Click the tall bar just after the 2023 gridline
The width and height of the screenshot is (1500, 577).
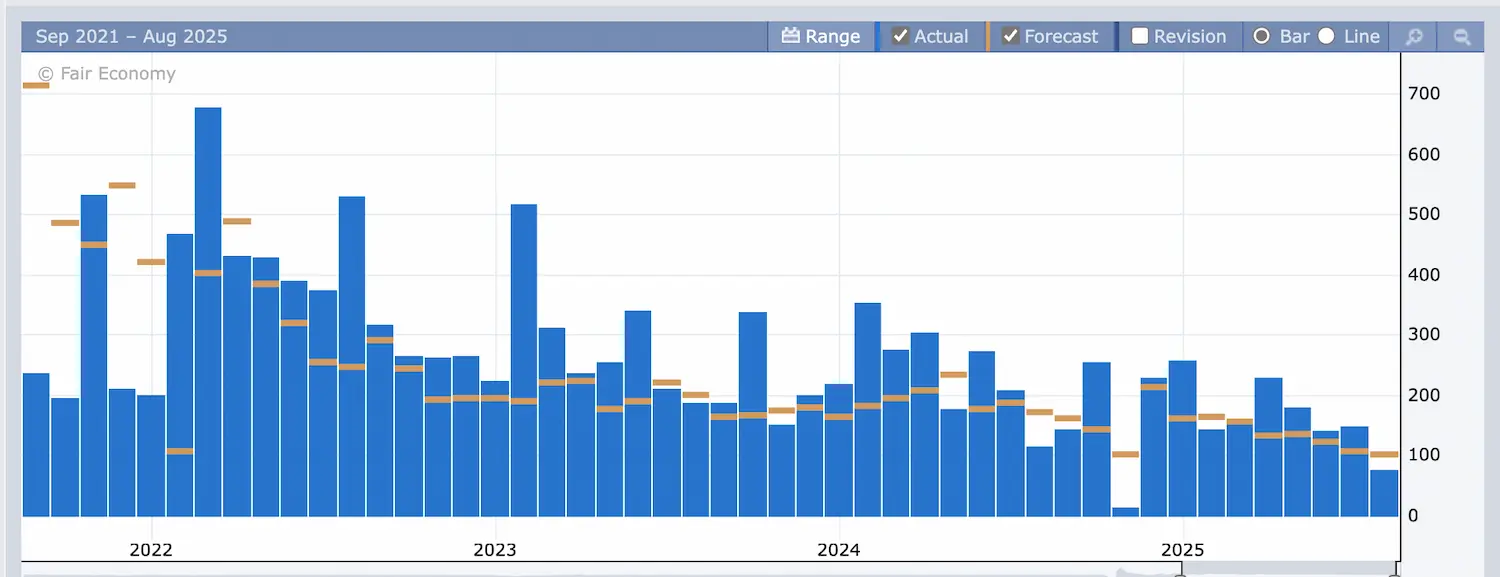(x=524, y=360)
